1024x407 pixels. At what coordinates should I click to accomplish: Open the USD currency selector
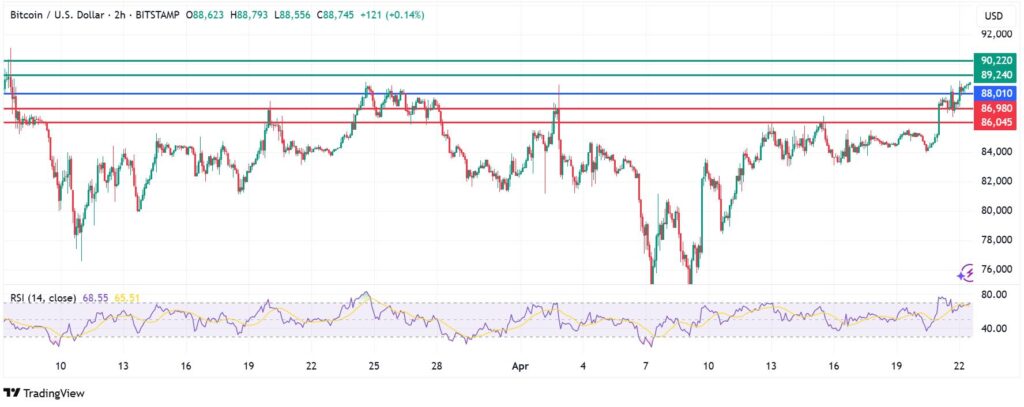(x=993, y=16)
